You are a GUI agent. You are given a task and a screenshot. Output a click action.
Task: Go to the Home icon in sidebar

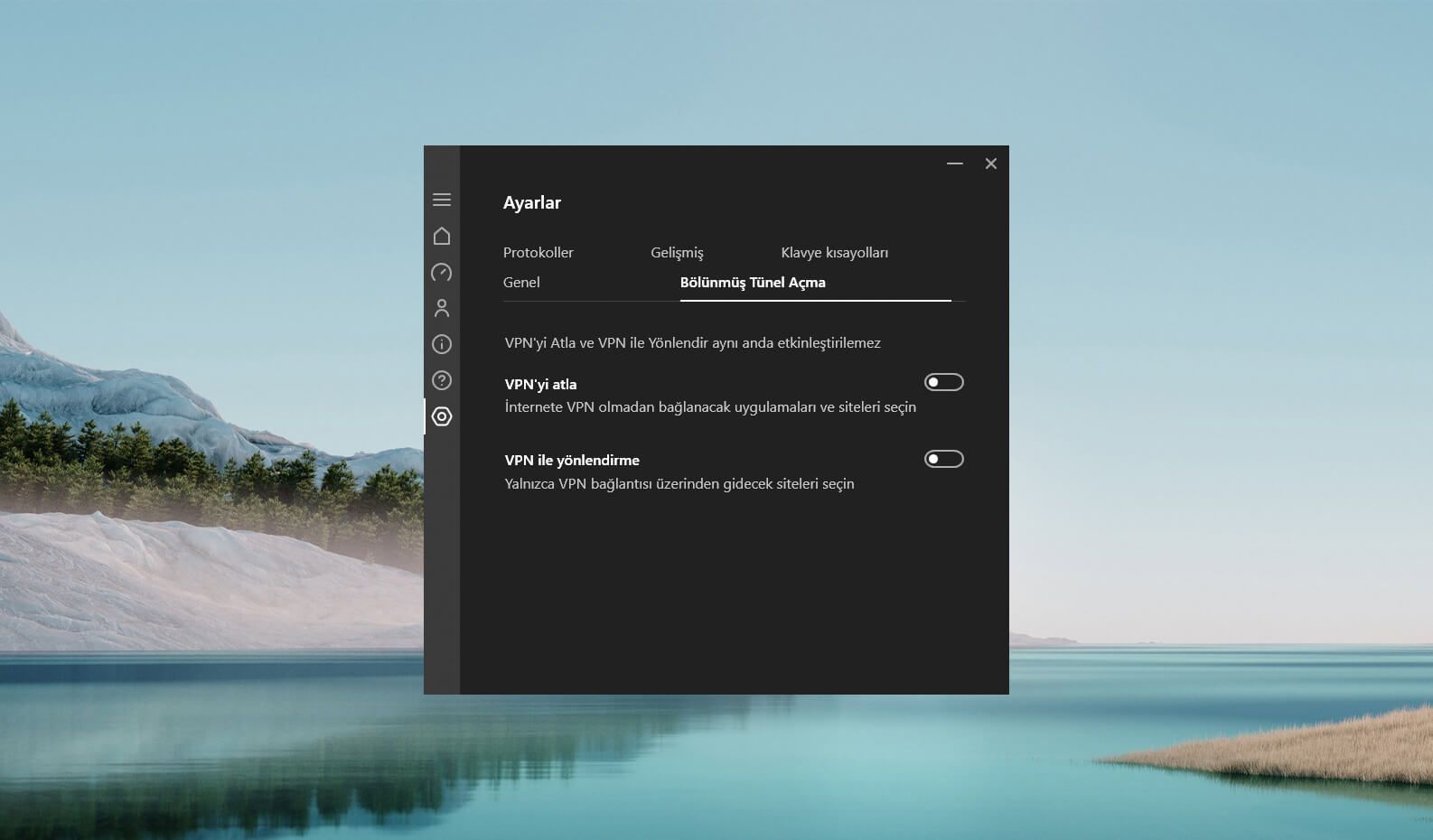point(442,236)
